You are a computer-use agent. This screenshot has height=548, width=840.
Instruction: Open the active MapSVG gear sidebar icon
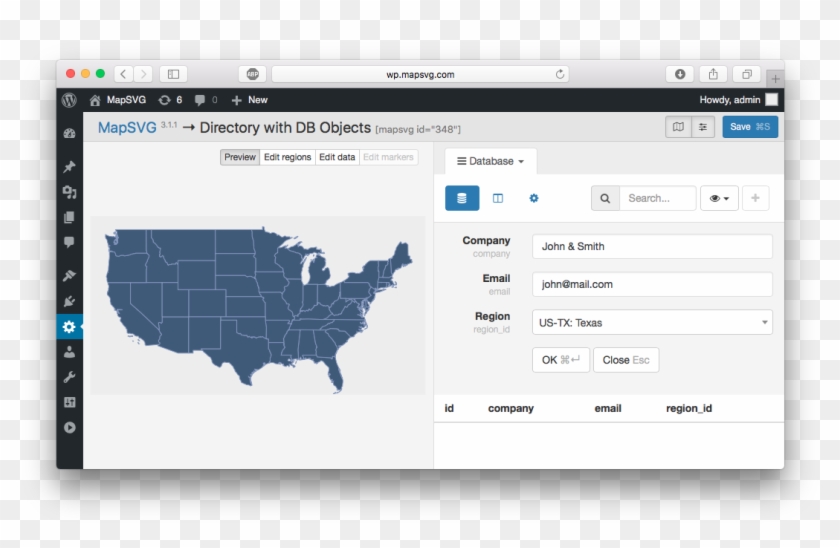tap(70, 327)
